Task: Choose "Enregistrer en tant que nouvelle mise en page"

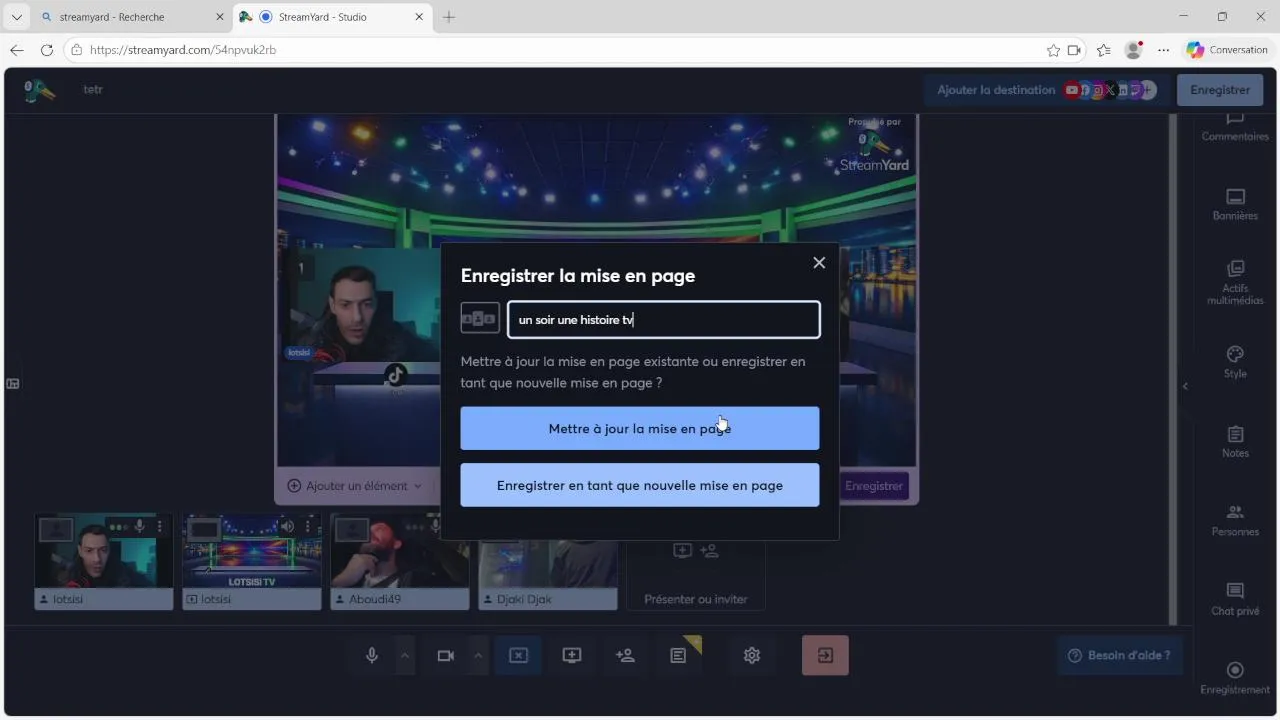Action: (639, 485)
